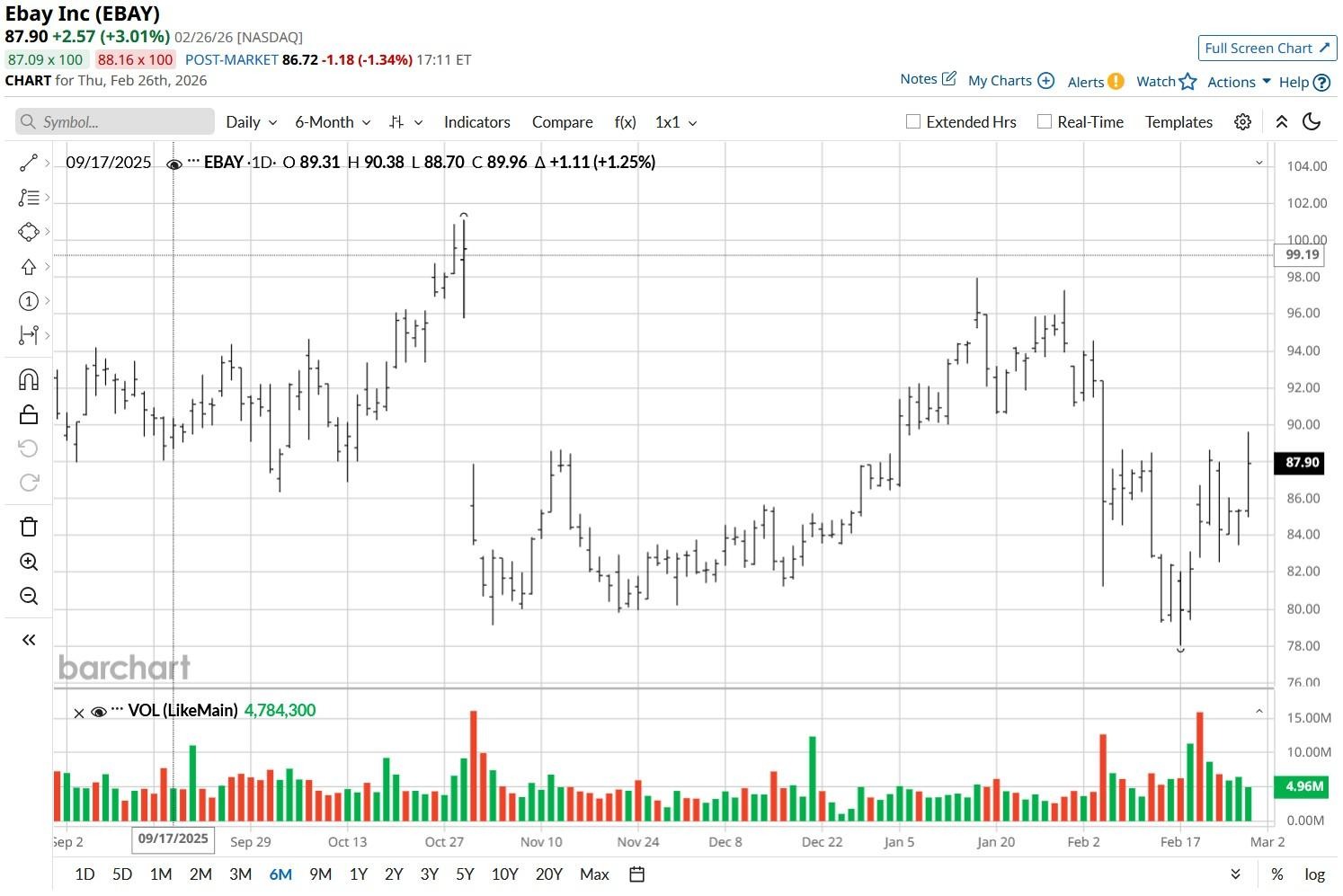Open the Daily frequency dropdown
This screenshot has width=1343, height=896.
[x=252, y=122]
